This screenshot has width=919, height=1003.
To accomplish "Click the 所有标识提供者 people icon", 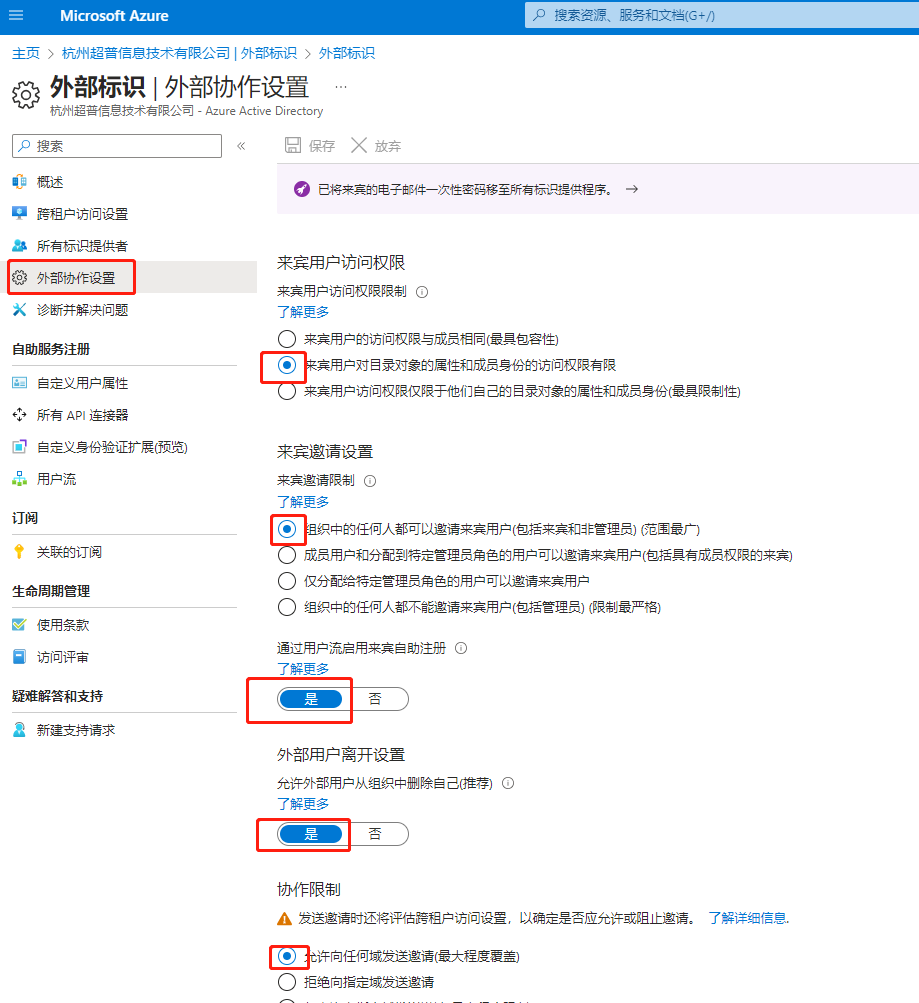I will (19, 246).
